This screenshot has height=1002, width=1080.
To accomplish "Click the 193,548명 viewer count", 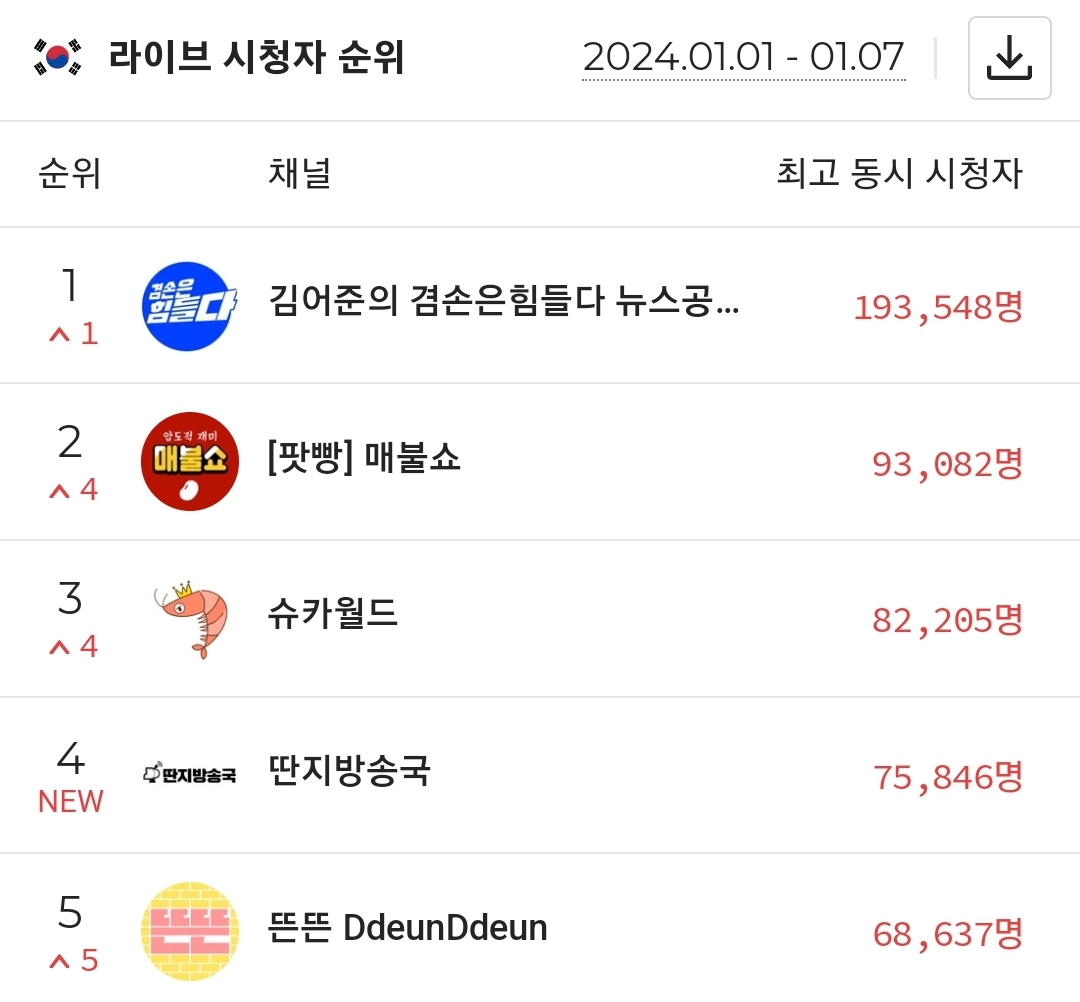I will pos(937,307).
